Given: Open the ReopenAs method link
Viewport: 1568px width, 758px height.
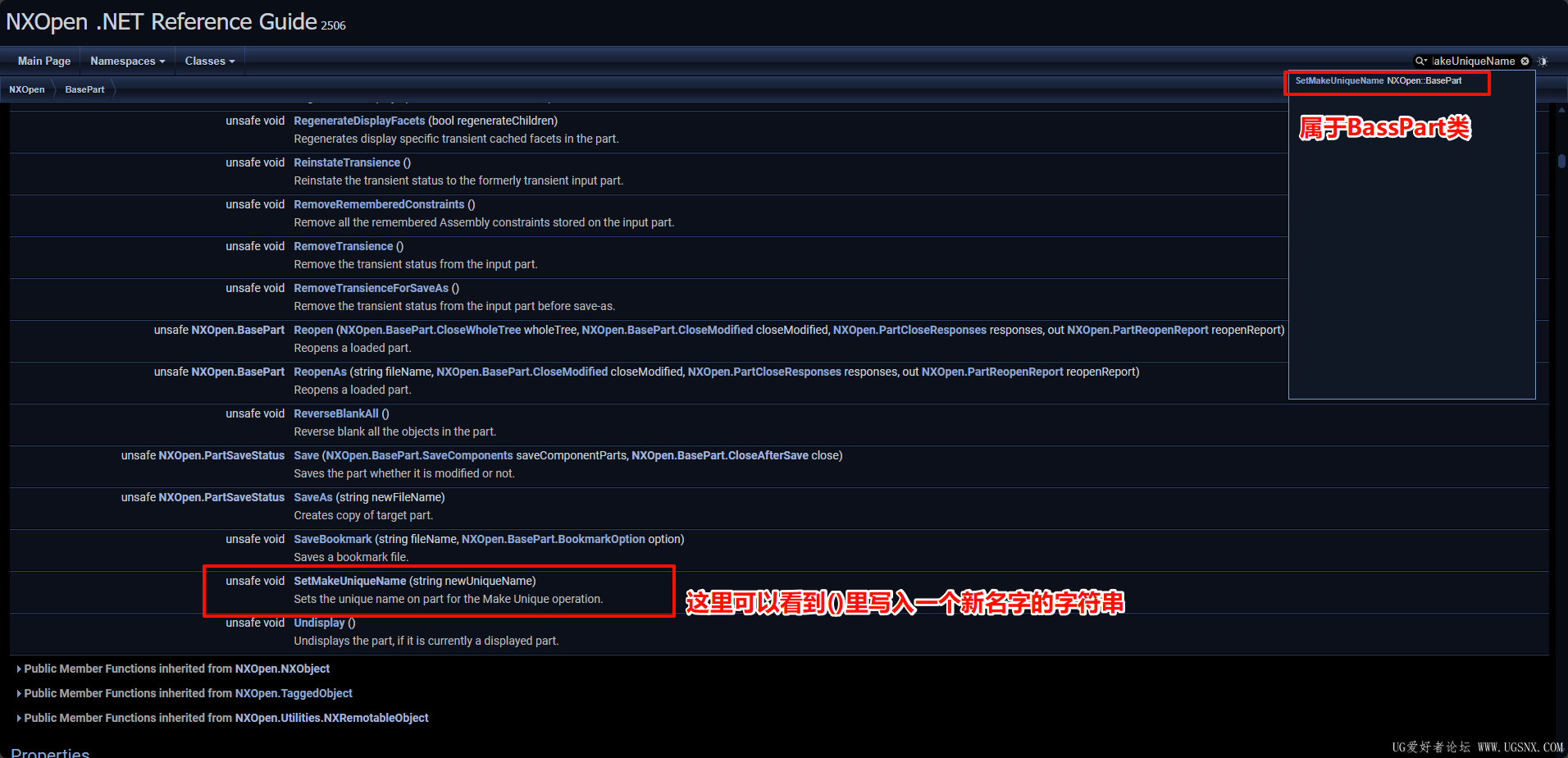Looking at the screenshot, I should (x=321, y=372).
